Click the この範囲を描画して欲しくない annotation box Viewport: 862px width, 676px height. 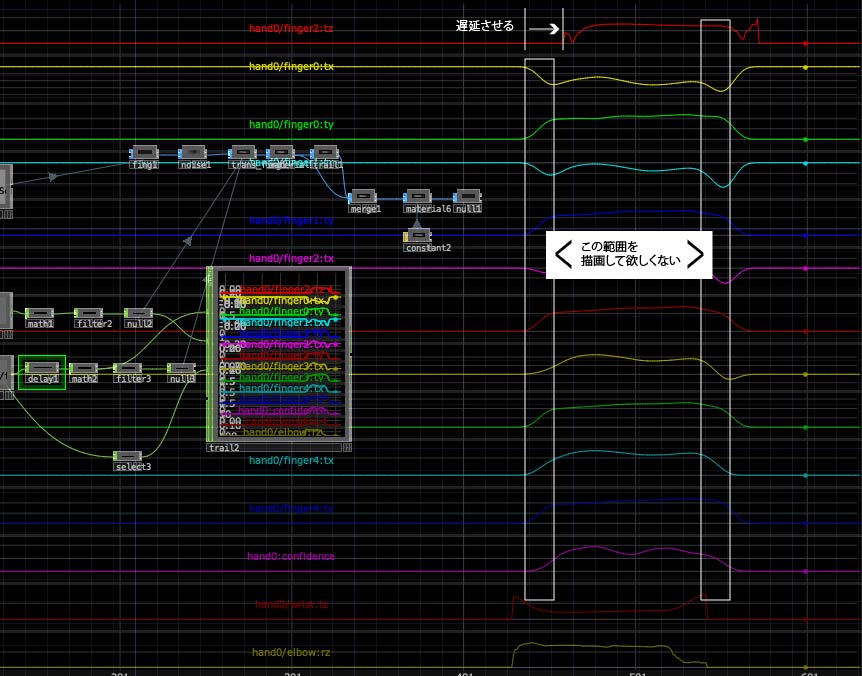pos(629,254)
